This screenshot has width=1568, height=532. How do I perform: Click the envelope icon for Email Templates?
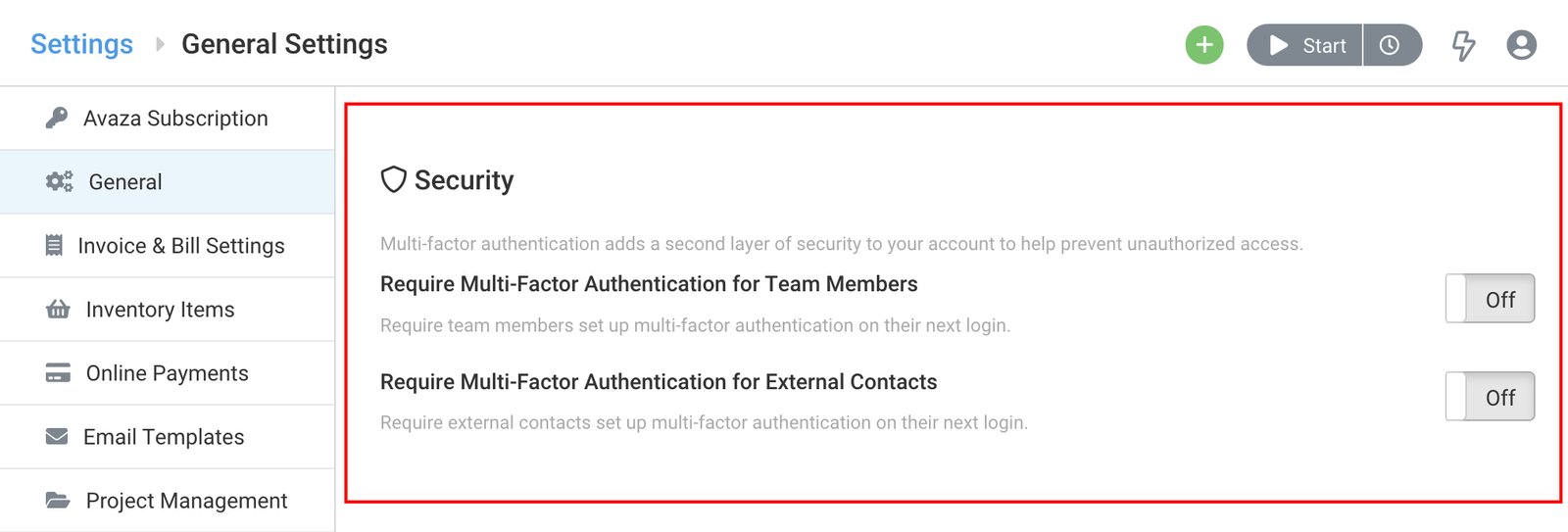pos(57,436)
